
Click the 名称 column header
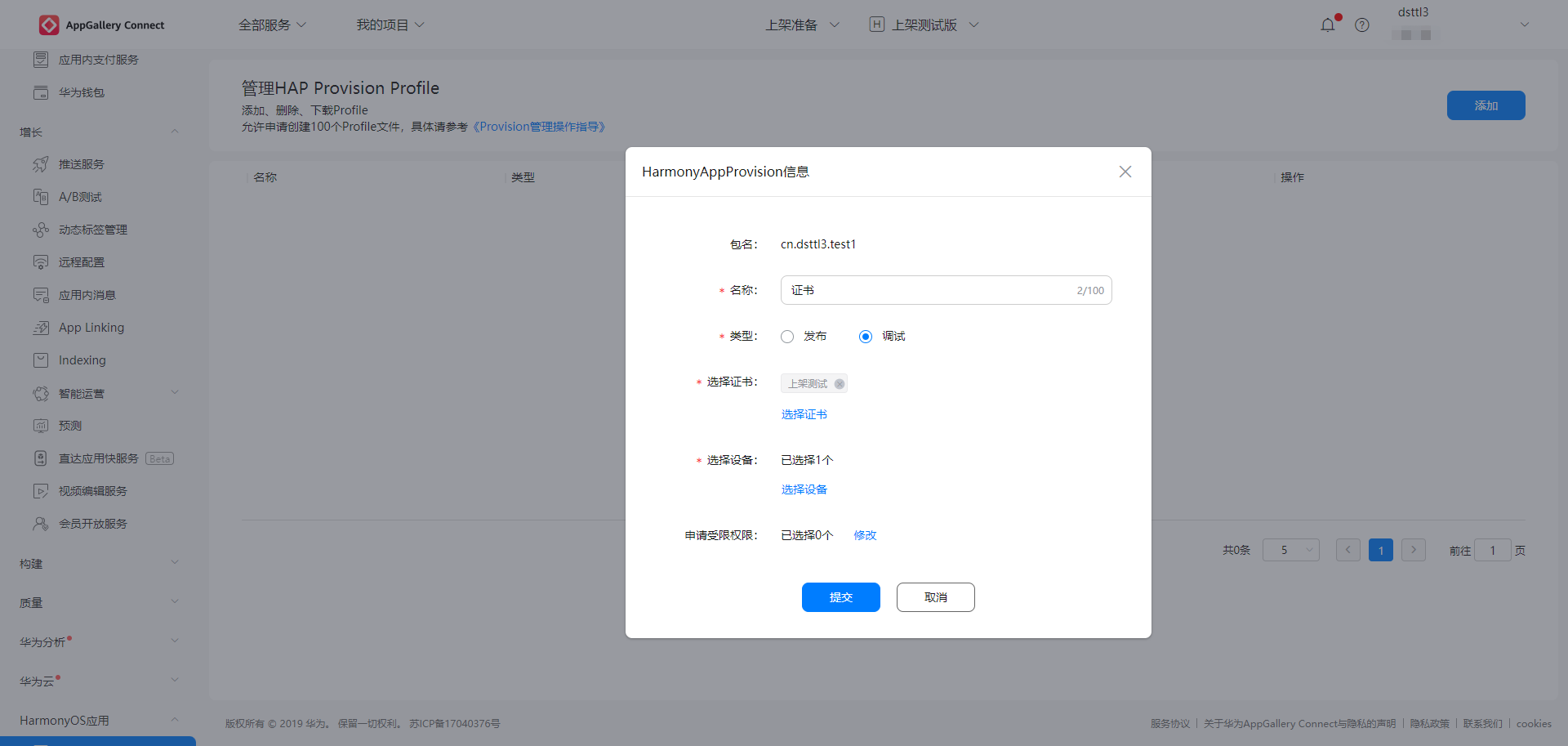265,177
